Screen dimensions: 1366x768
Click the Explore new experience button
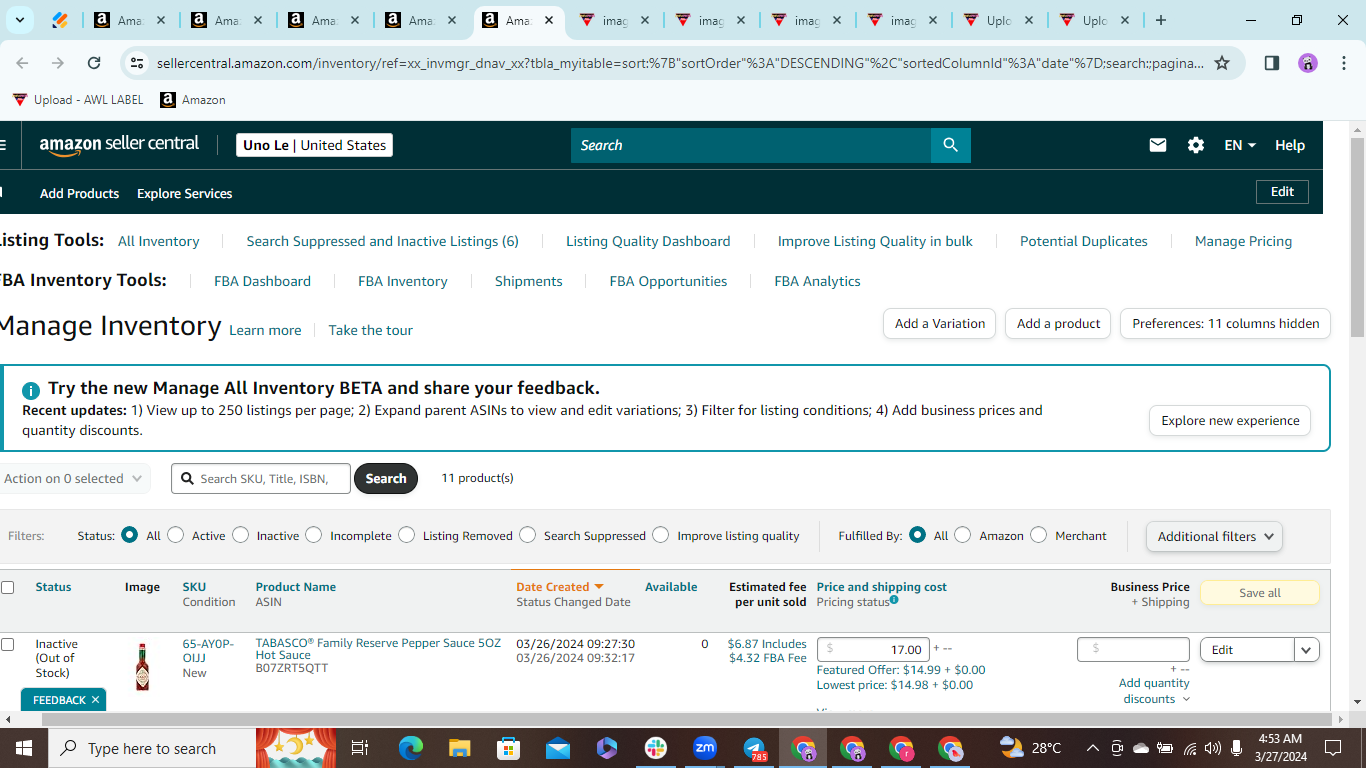pos(1230,421)
